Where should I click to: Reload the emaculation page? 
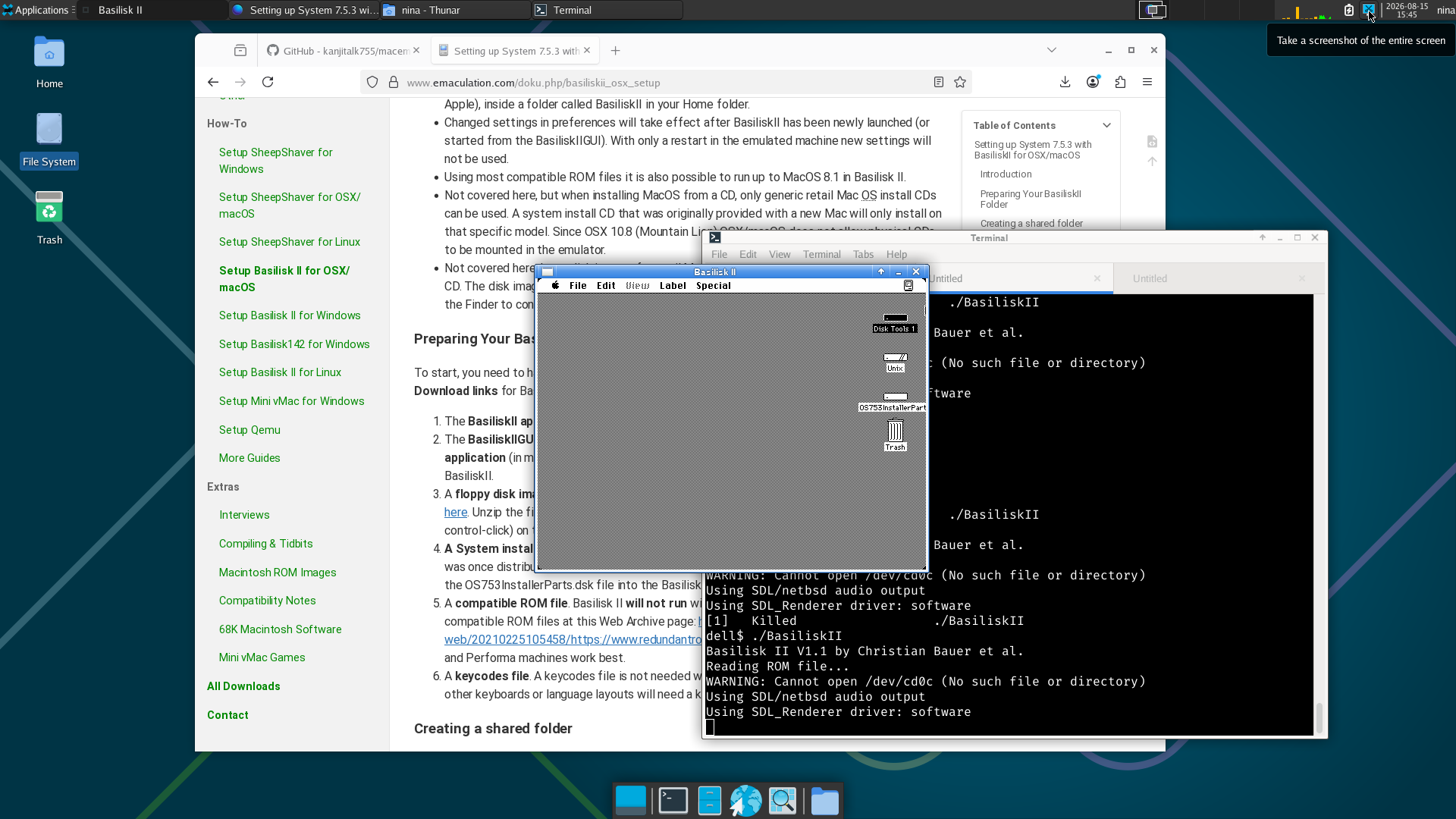click(268, 82)
